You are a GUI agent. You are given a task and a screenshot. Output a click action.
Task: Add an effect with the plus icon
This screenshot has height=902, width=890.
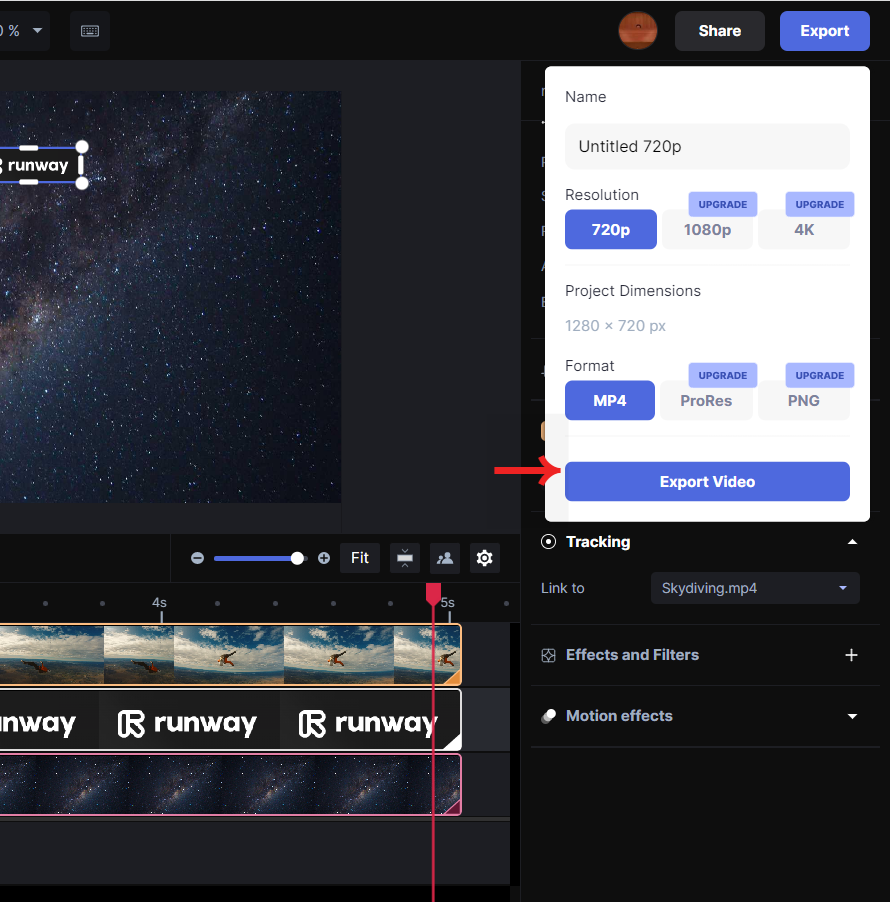(851, 655)
